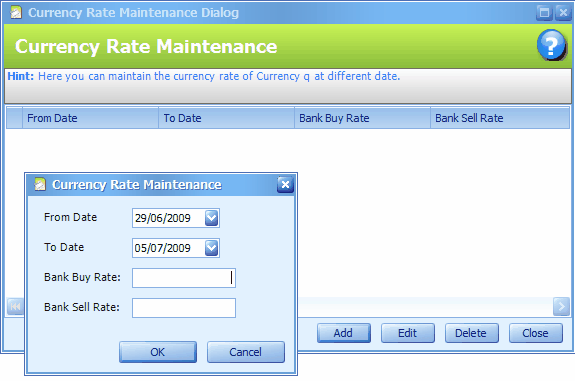Image resolution: width=575 pixels, height=381 pixels.
Task: Close the Currency Rate Maintenance Dialog window
Action: 563,13
